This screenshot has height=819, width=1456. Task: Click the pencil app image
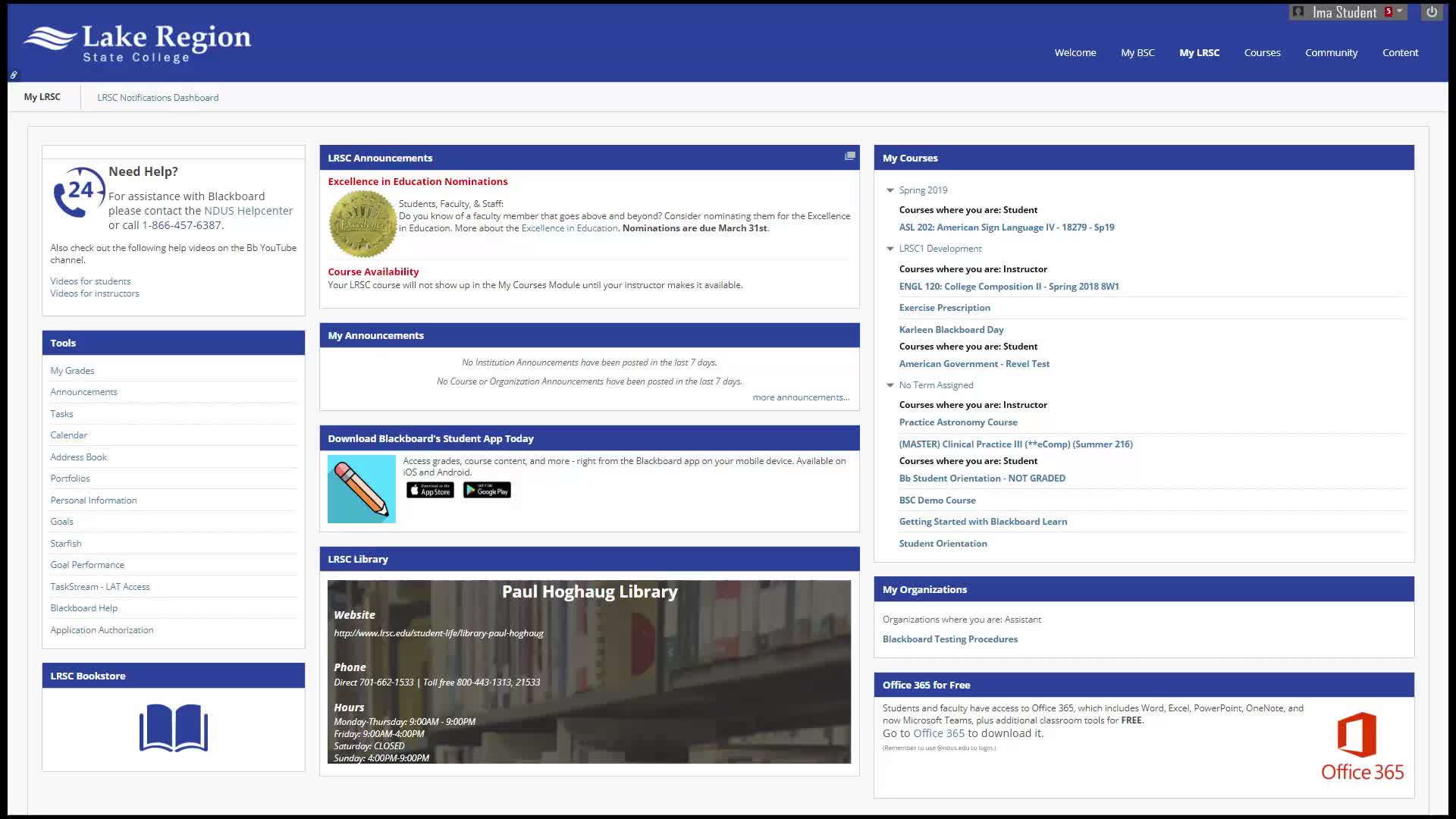(361, 489)
